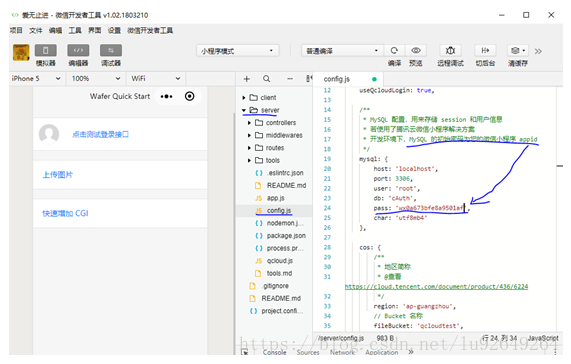
Task: Click the file search magnifier icon
Action: 267,79
